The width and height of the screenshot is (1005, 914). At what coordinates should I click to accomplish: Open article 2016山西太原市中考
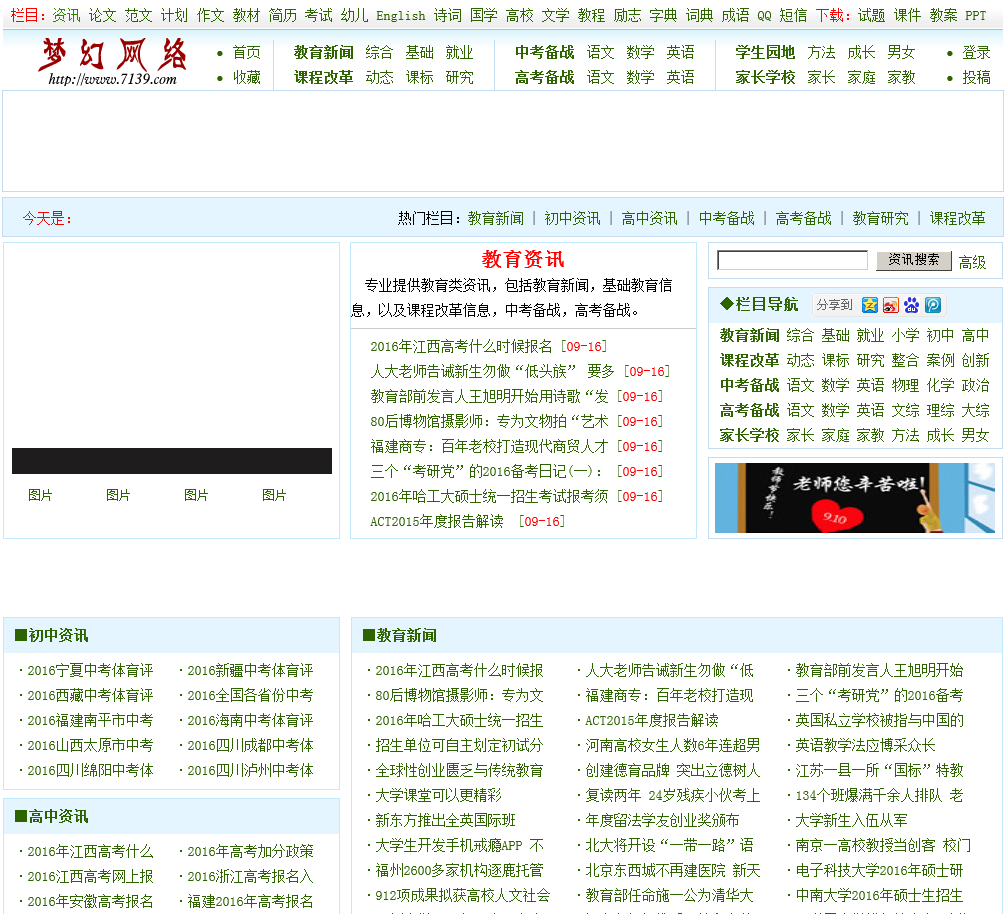point(90,746)
